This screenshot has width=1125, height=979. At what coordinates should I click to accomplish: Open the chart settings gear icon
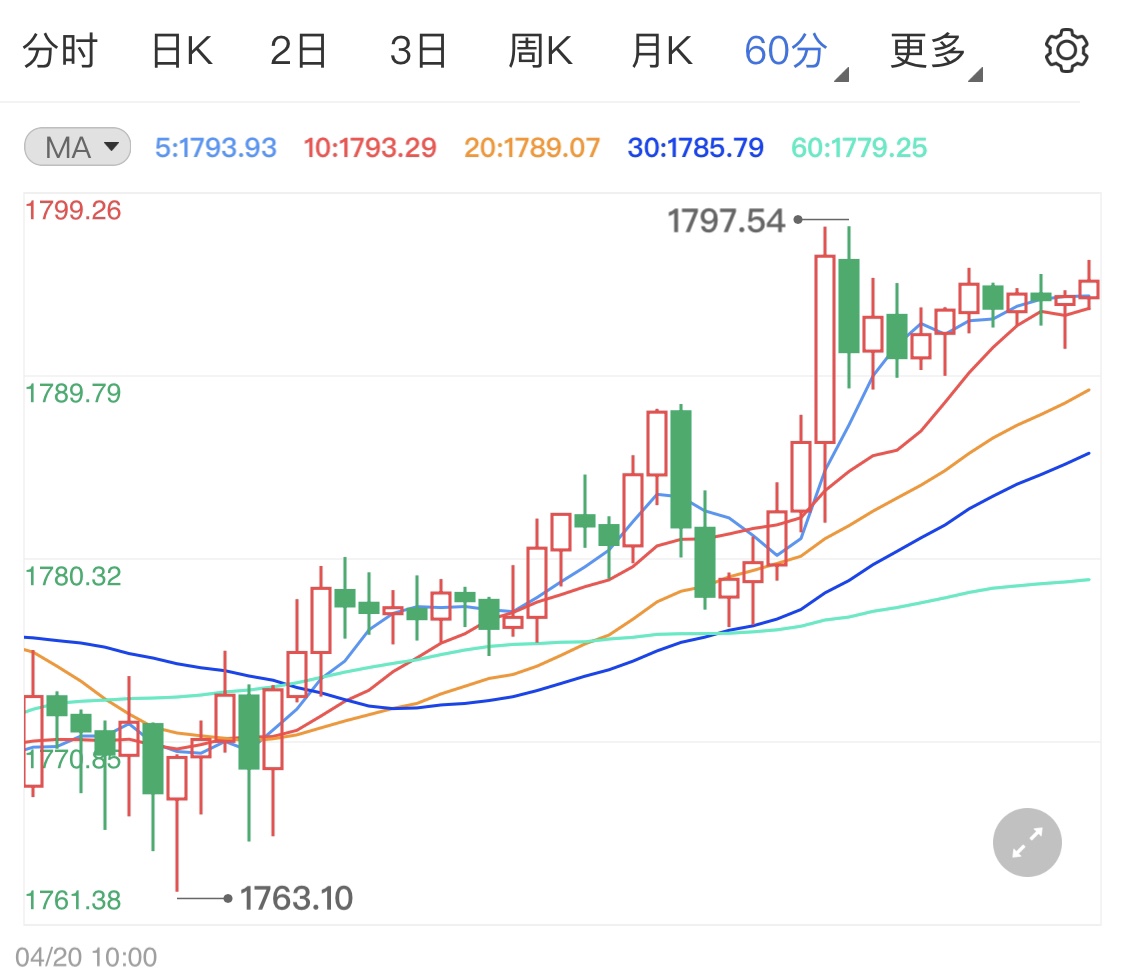pyautogui.click(x=1066, y=49)
